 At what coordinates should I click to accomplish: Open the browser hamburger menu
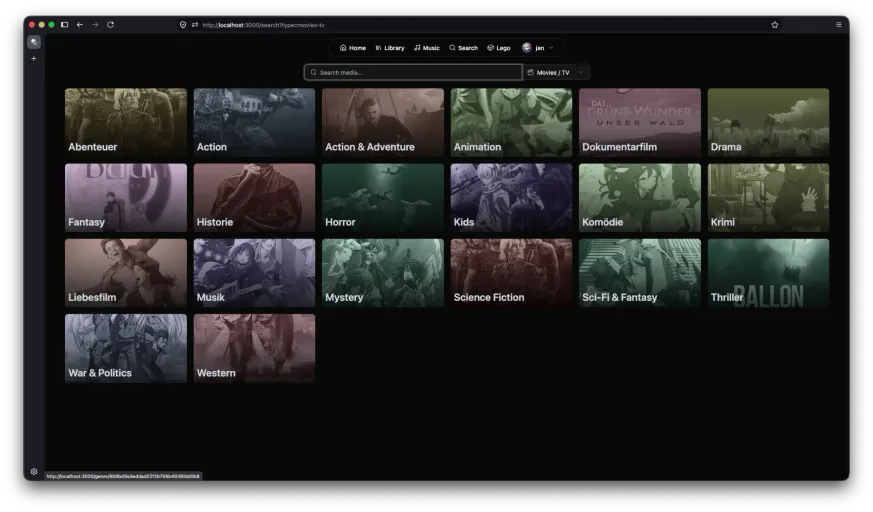tap(838, 24)
